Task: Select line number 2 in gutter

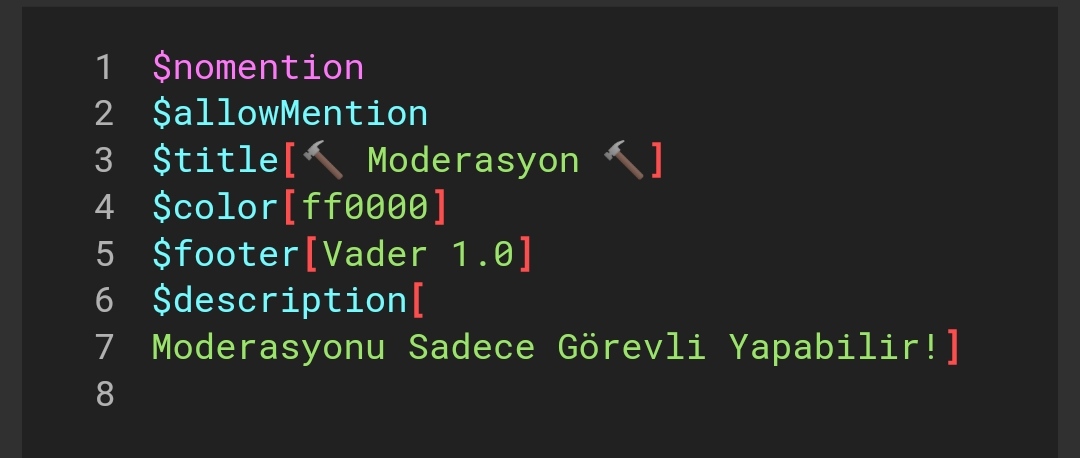Action: (104, 113)
